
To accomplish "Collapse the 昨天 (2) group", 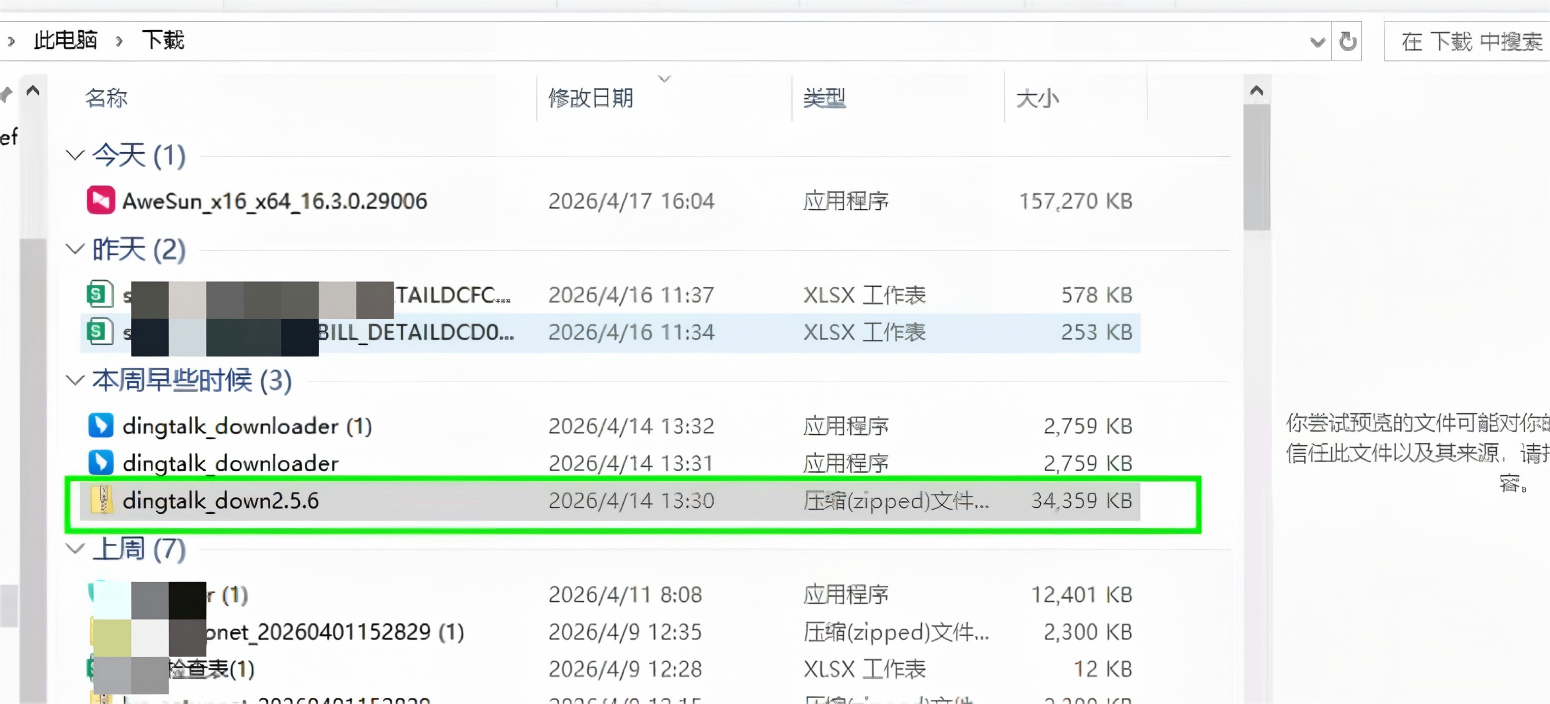I will point(74,250).
